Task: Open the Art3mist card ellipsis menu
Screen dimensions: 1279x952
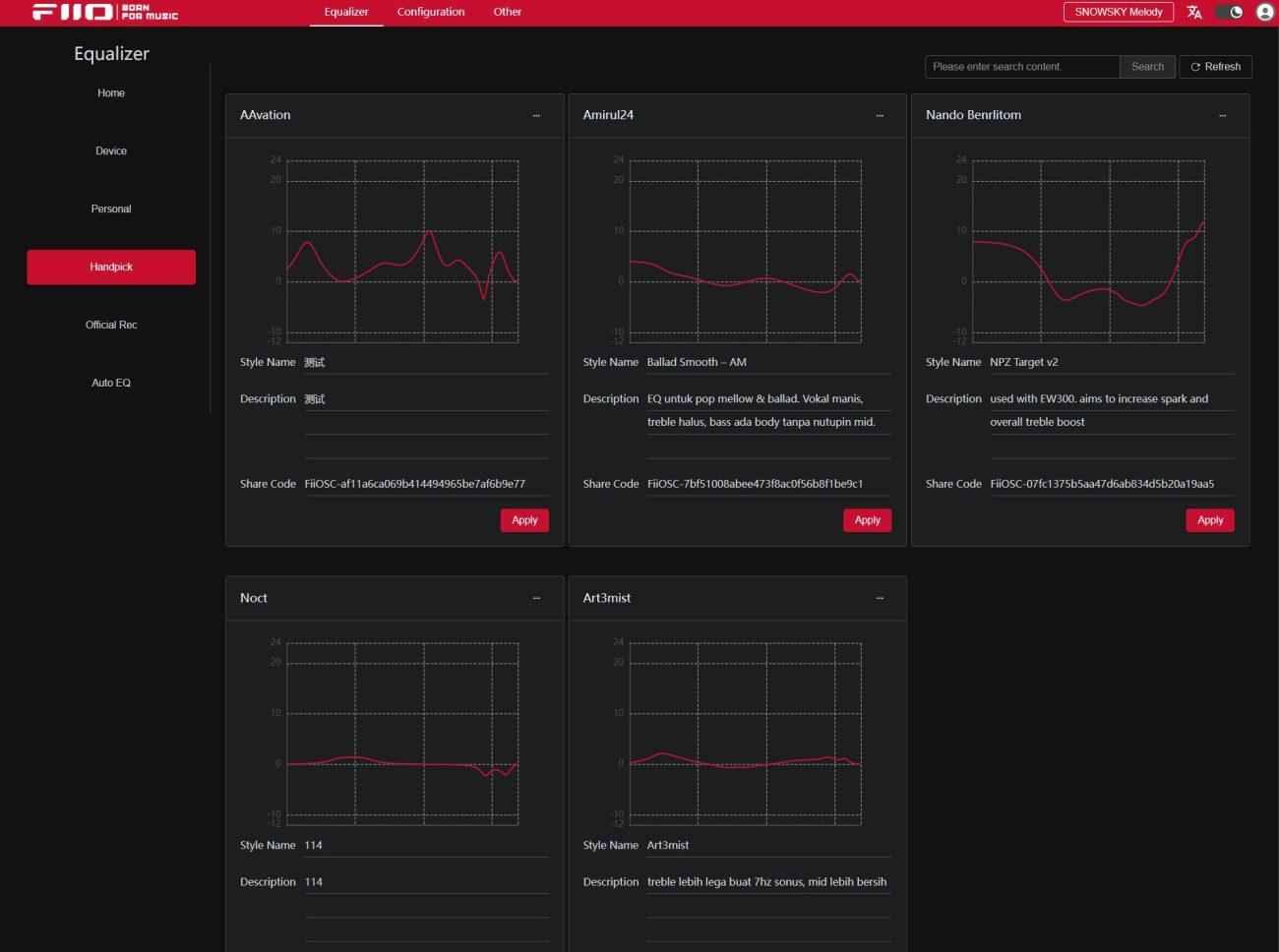Action: click(880, 598)
